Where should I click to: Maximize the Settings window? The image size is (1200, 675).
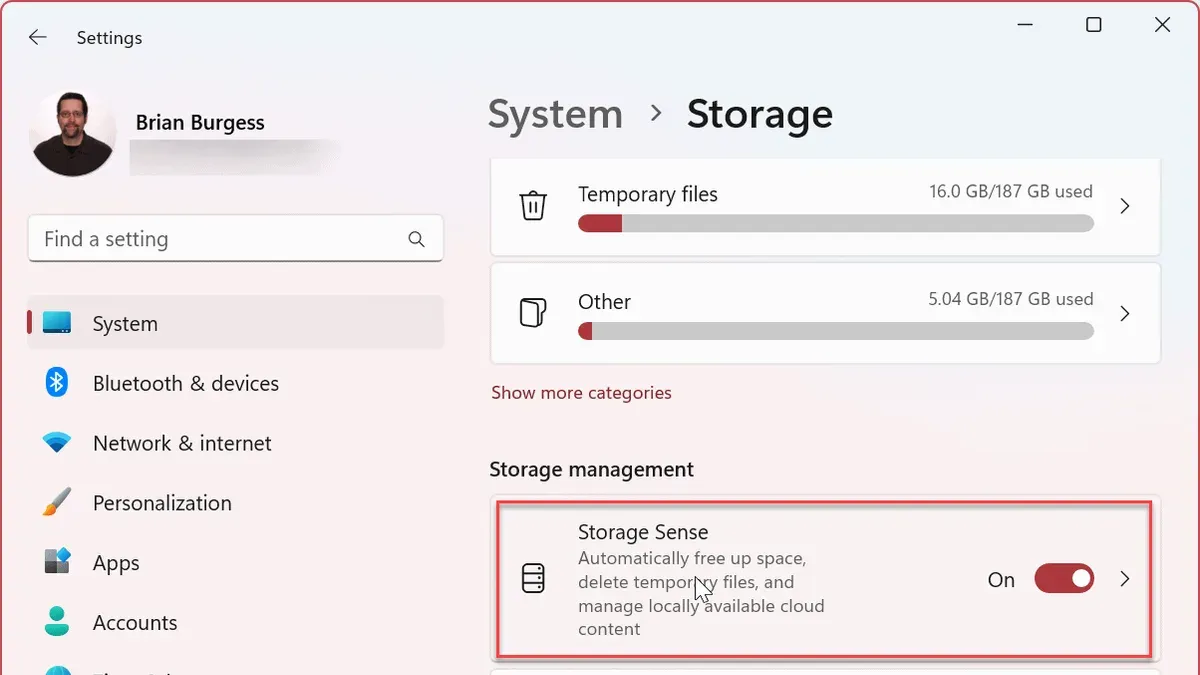[1094, 25]
